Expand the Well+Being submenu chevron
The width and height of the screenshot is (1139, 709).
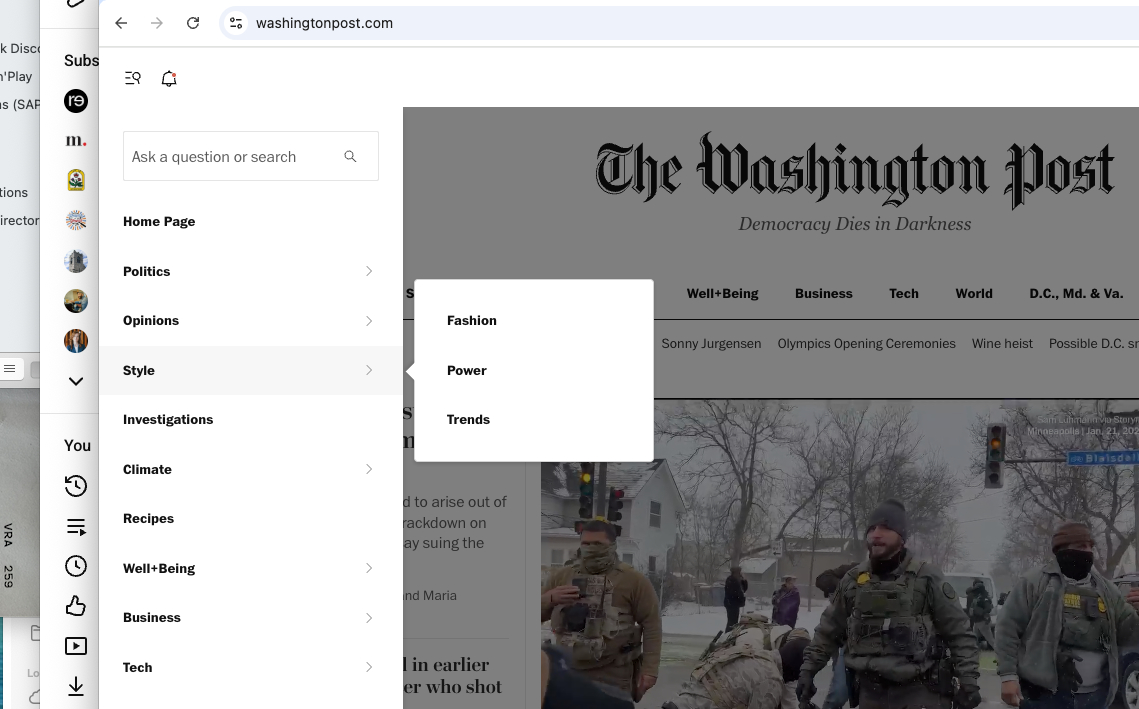[x=369, y=568]
